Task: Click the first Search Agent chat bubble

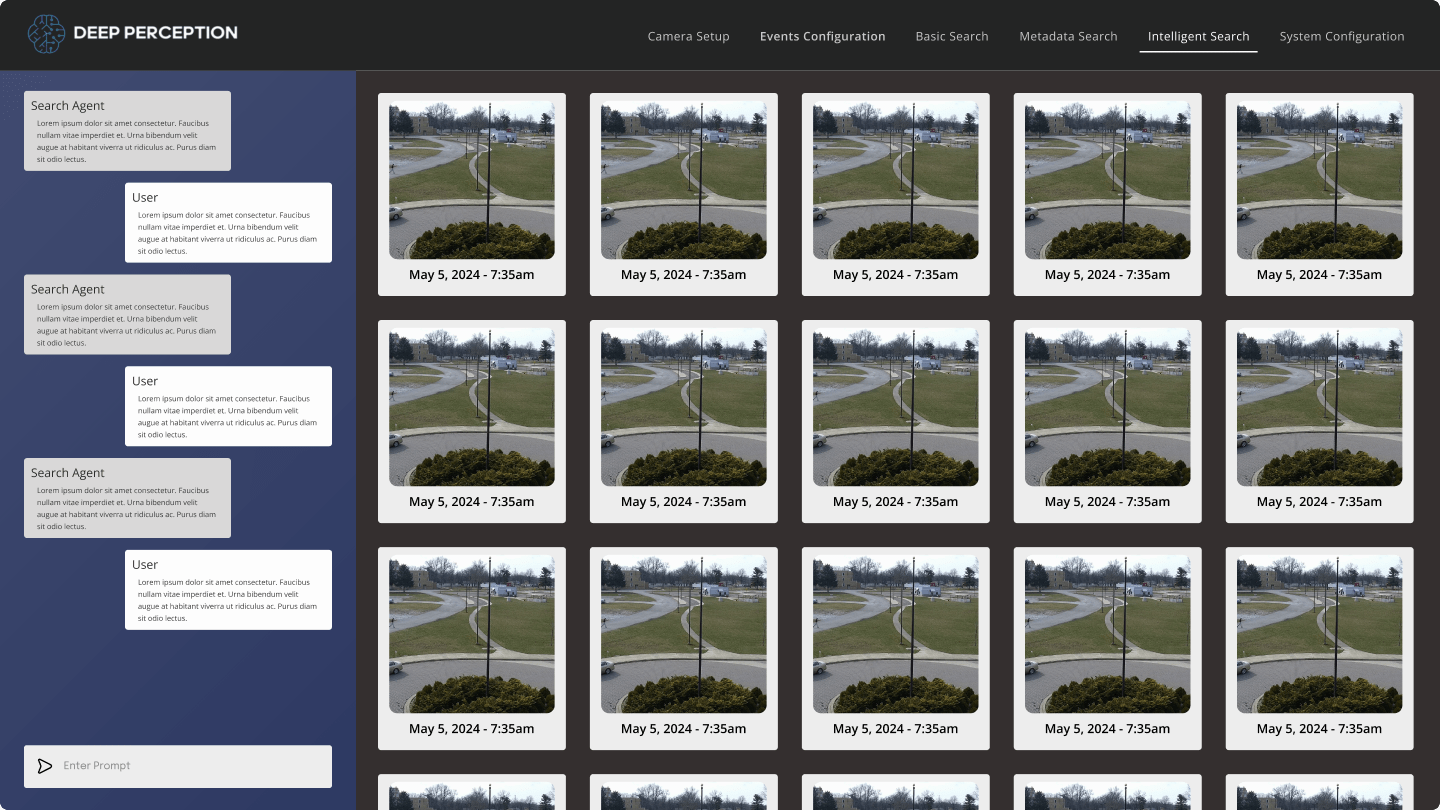Action: (127, 130)
